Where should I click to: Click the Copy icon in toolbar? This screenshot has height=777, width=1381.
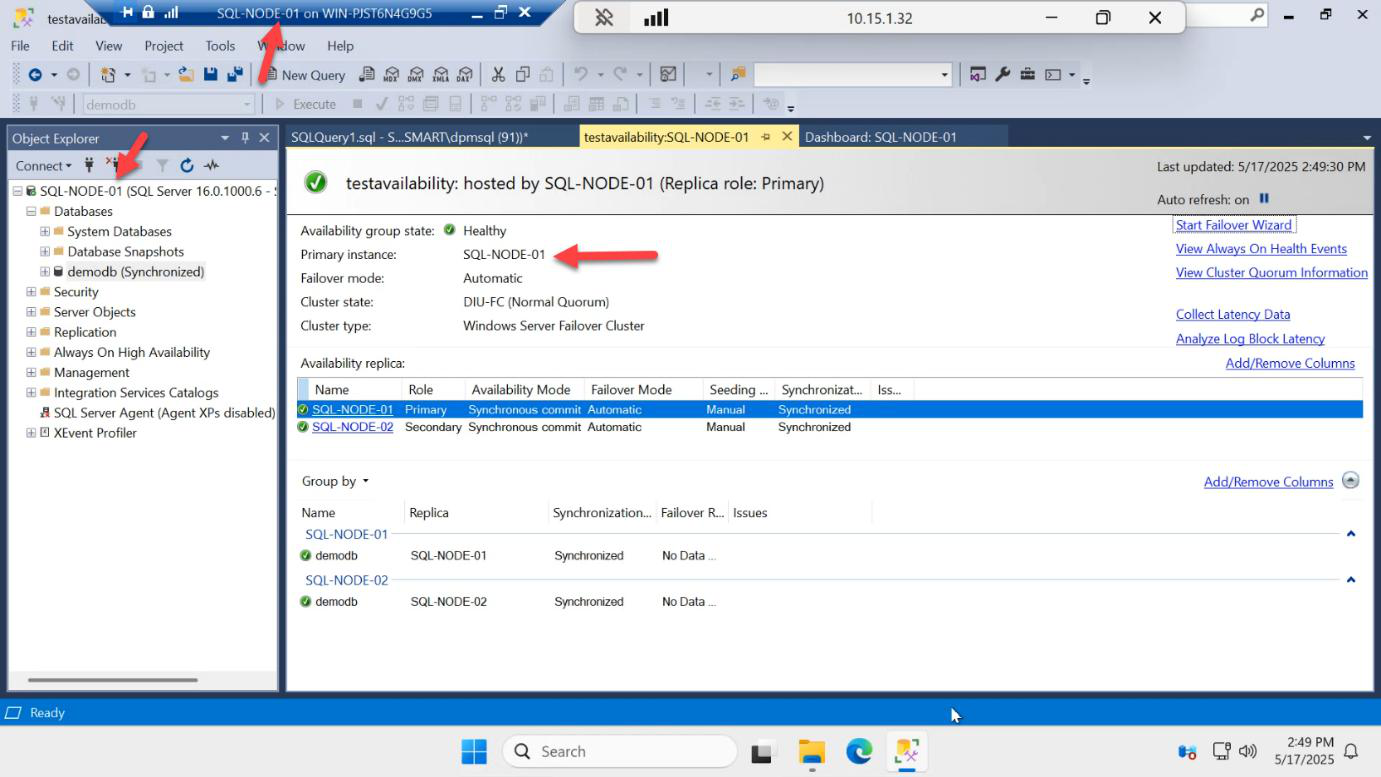click(x=523, y=75)
